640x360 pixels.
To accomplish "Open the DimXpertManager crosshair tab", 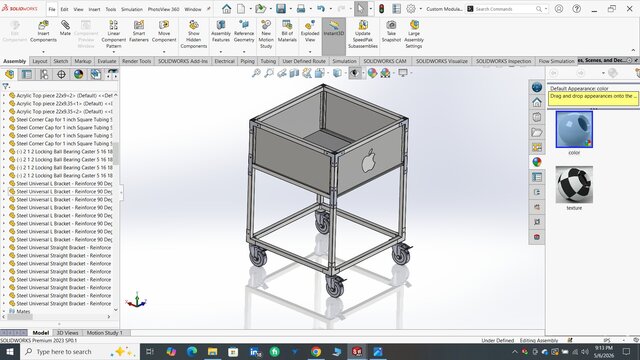I will click(x=61, y=74).
